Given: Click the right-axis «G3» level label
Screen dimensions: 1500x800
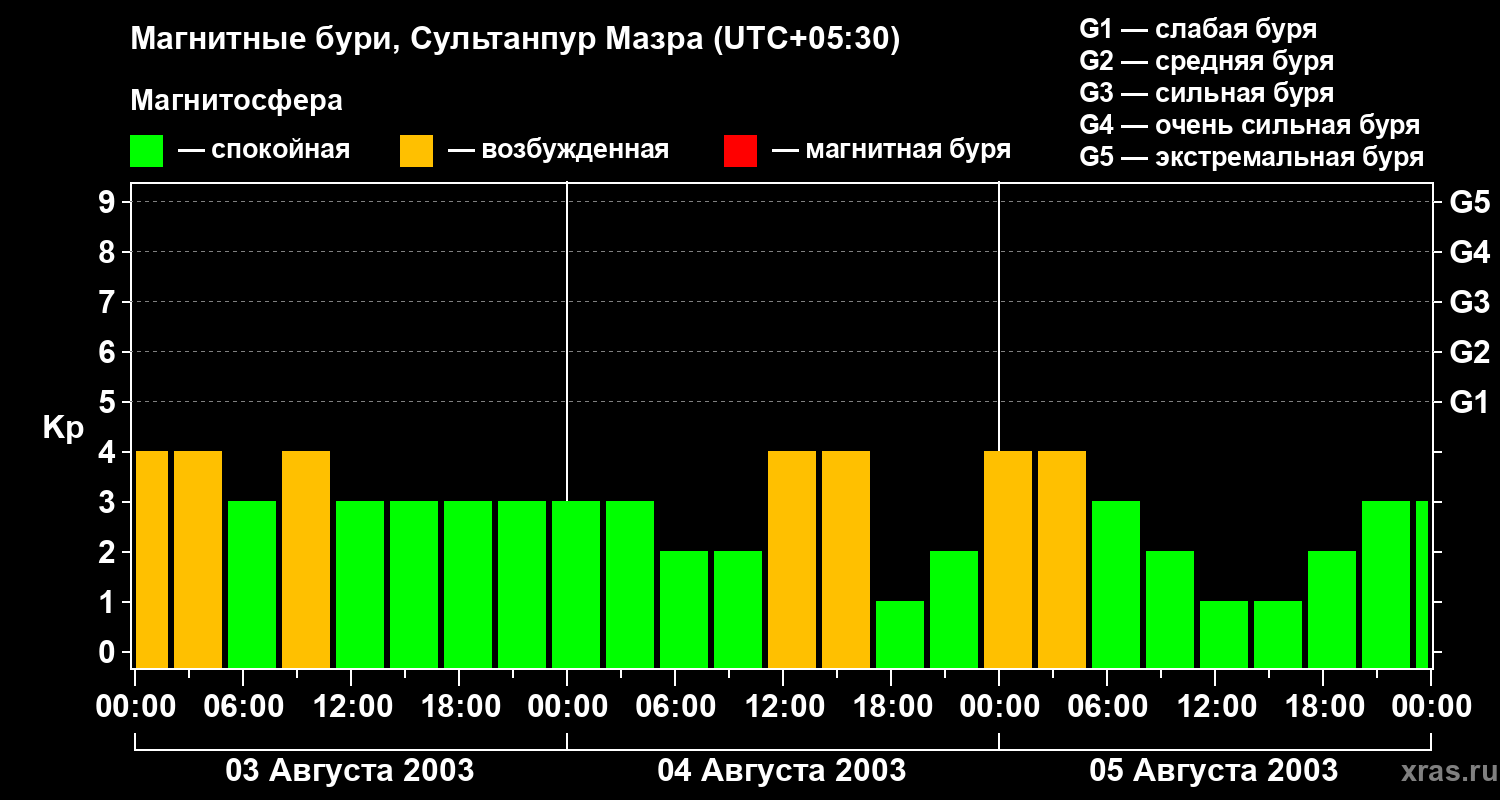Looking at the screenshot, I should [1469, 302].
